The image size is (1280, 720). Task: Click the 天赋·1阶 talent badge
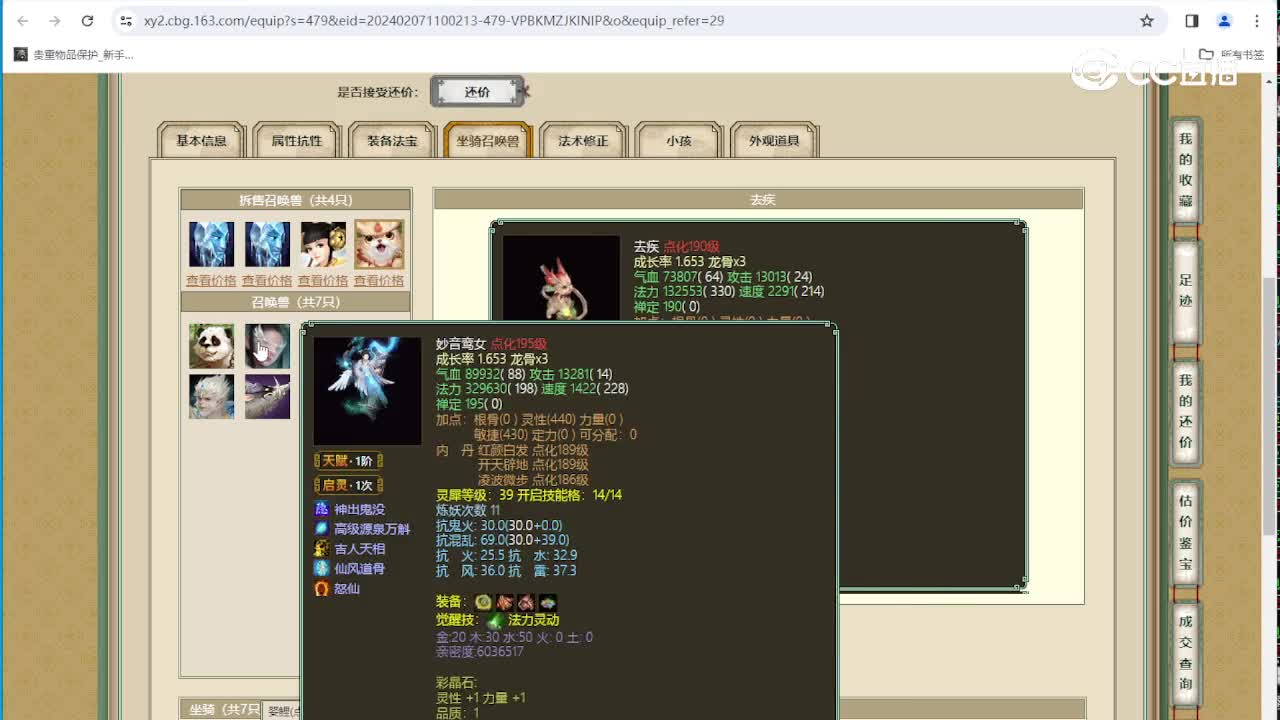(x=349, y=461)
